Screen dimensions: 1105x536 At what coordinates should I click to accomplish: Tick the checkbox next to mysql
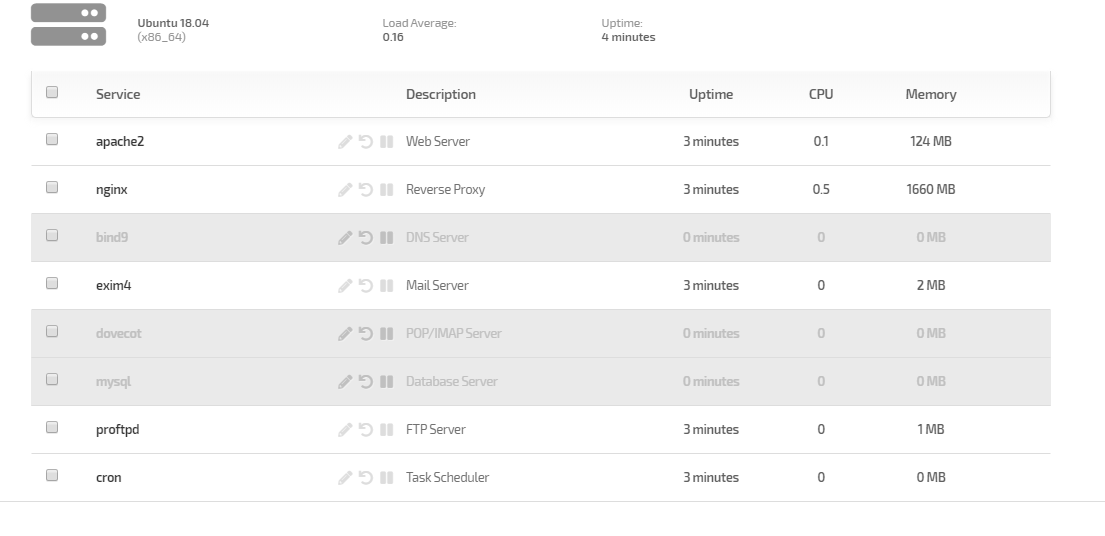tap(51, 379)
